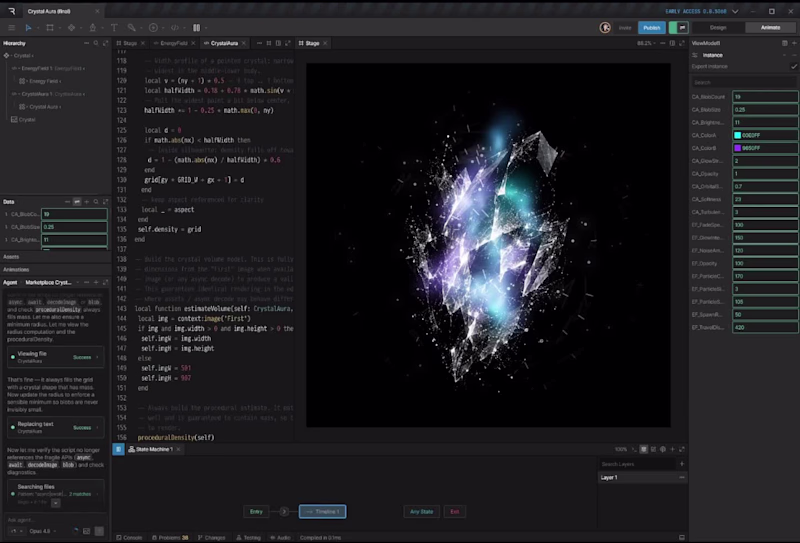This screenshot has width=800, height=543.
Task: Expand the Hierarchy panel to fullscreen
Action: [106, 43]
